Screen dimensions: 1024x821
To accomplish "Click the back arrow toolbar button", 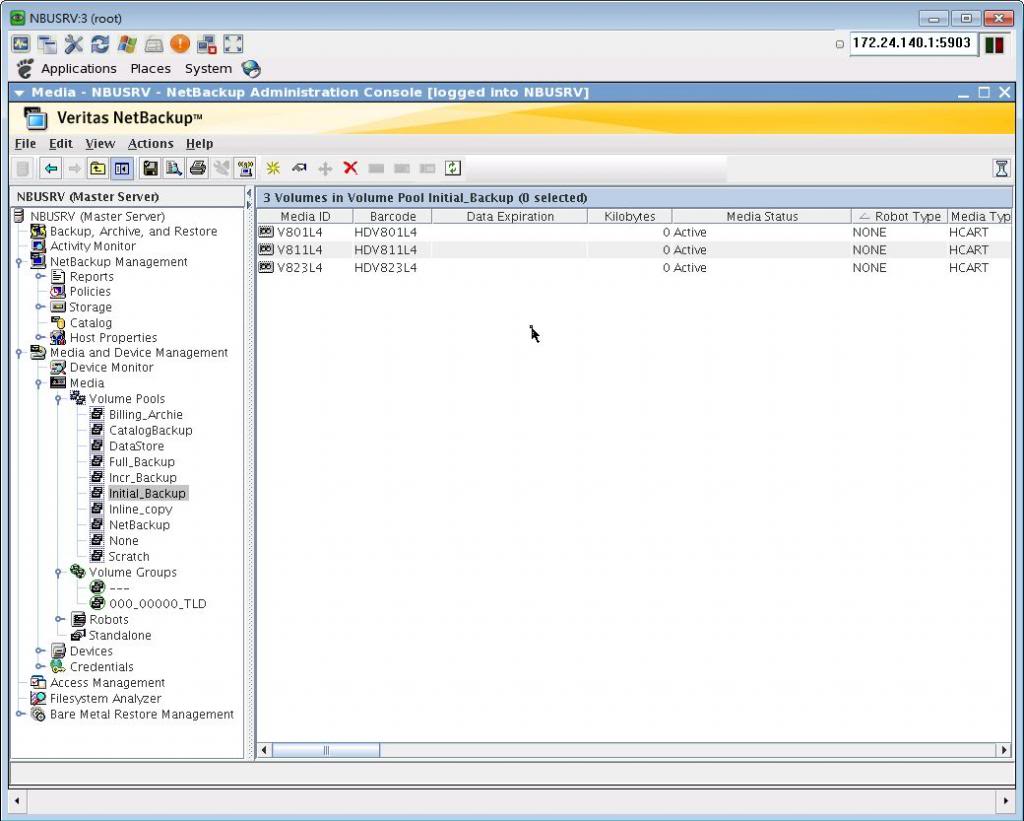I will coord(50,169).
